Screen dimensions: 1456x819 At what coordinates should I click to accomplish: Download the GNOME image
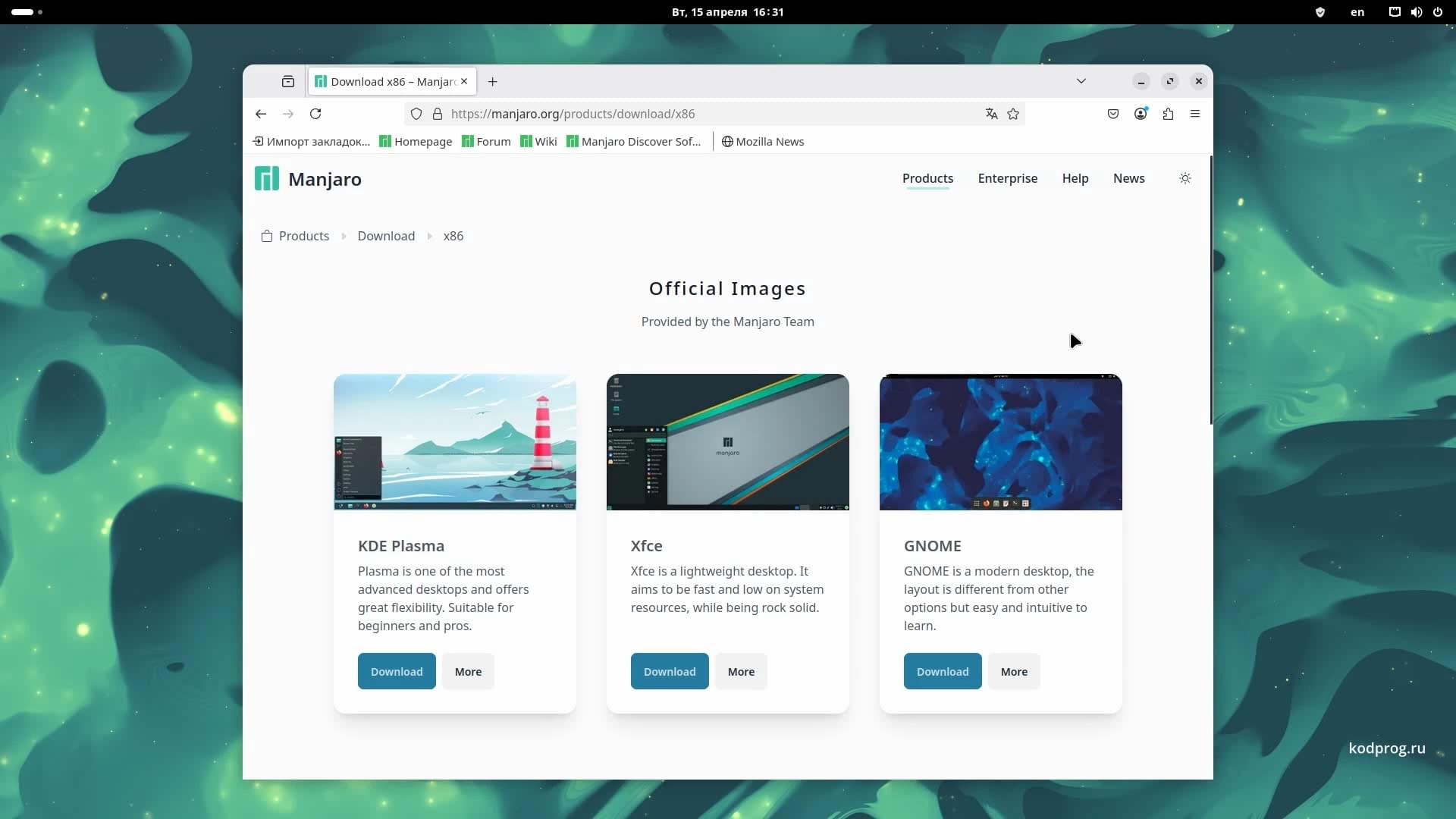coord(943,671)
